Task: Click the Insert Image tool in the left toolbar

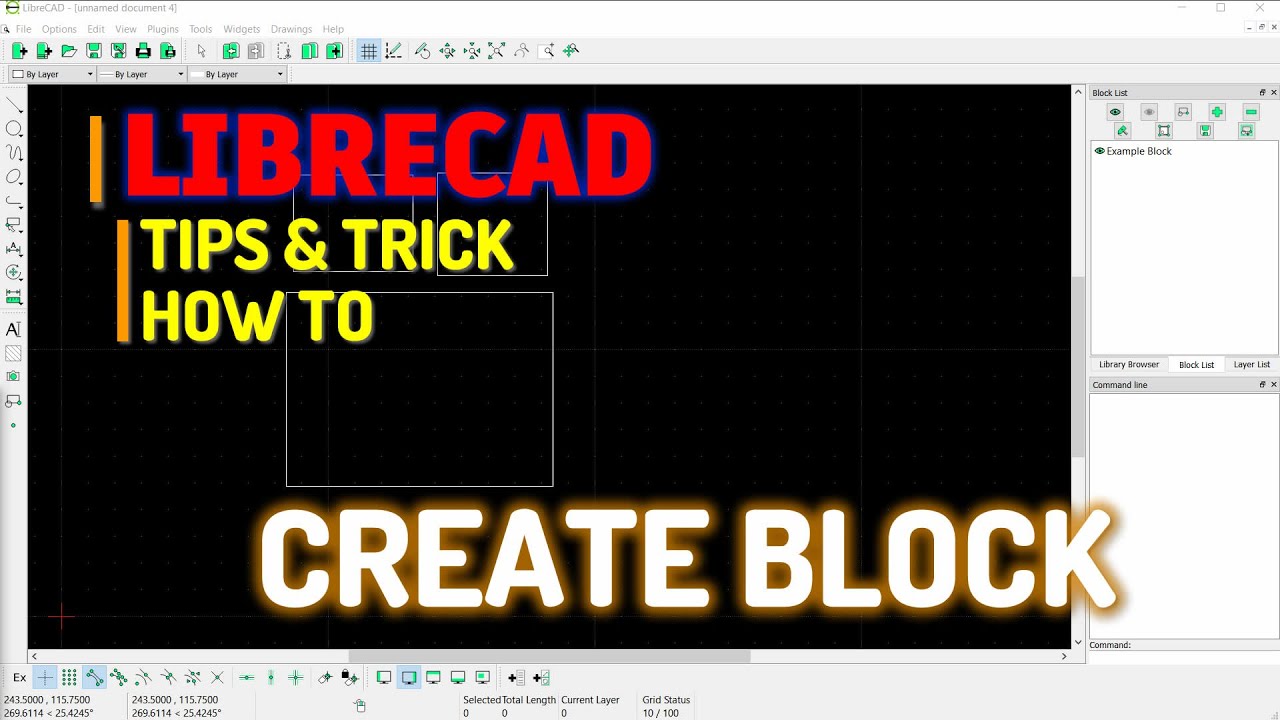Action: 14,377
